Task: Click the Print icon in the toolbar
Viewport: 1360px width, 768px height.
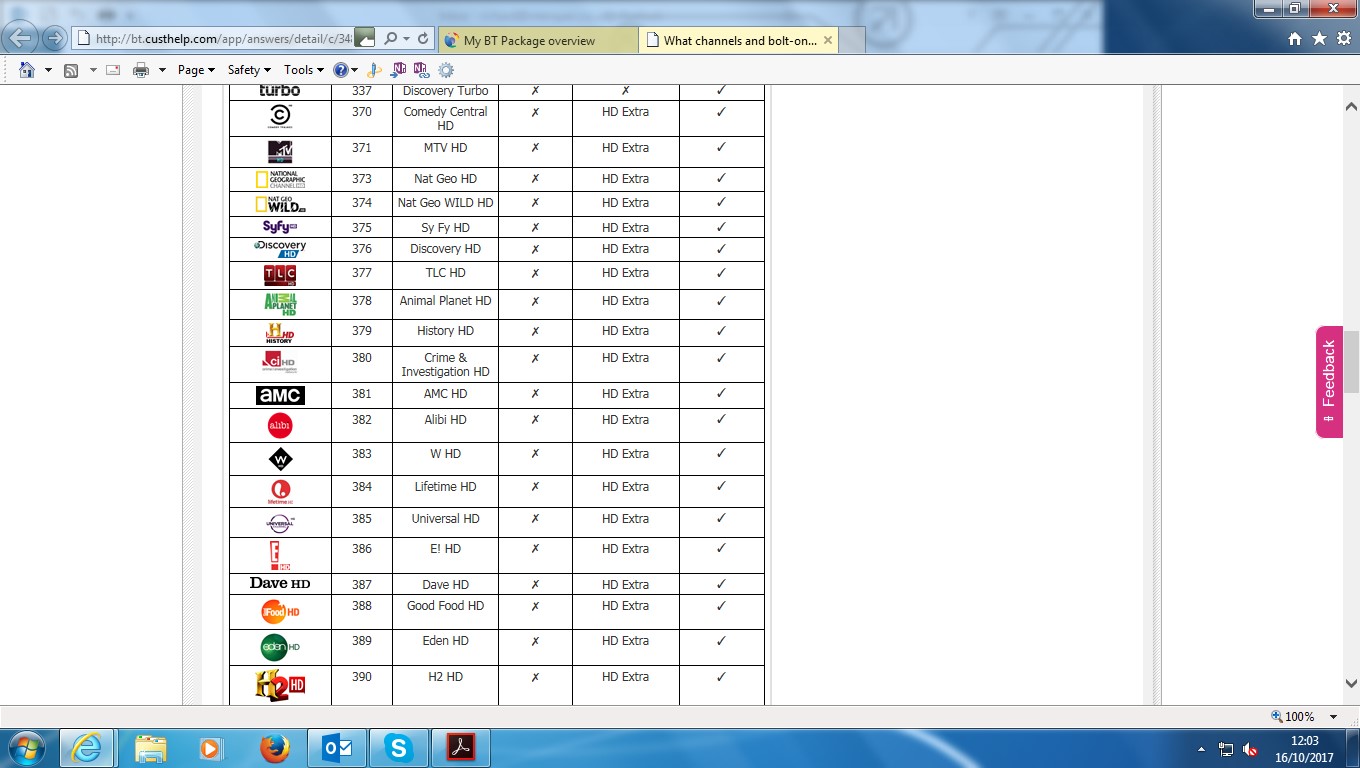Action: coord(141,70)
